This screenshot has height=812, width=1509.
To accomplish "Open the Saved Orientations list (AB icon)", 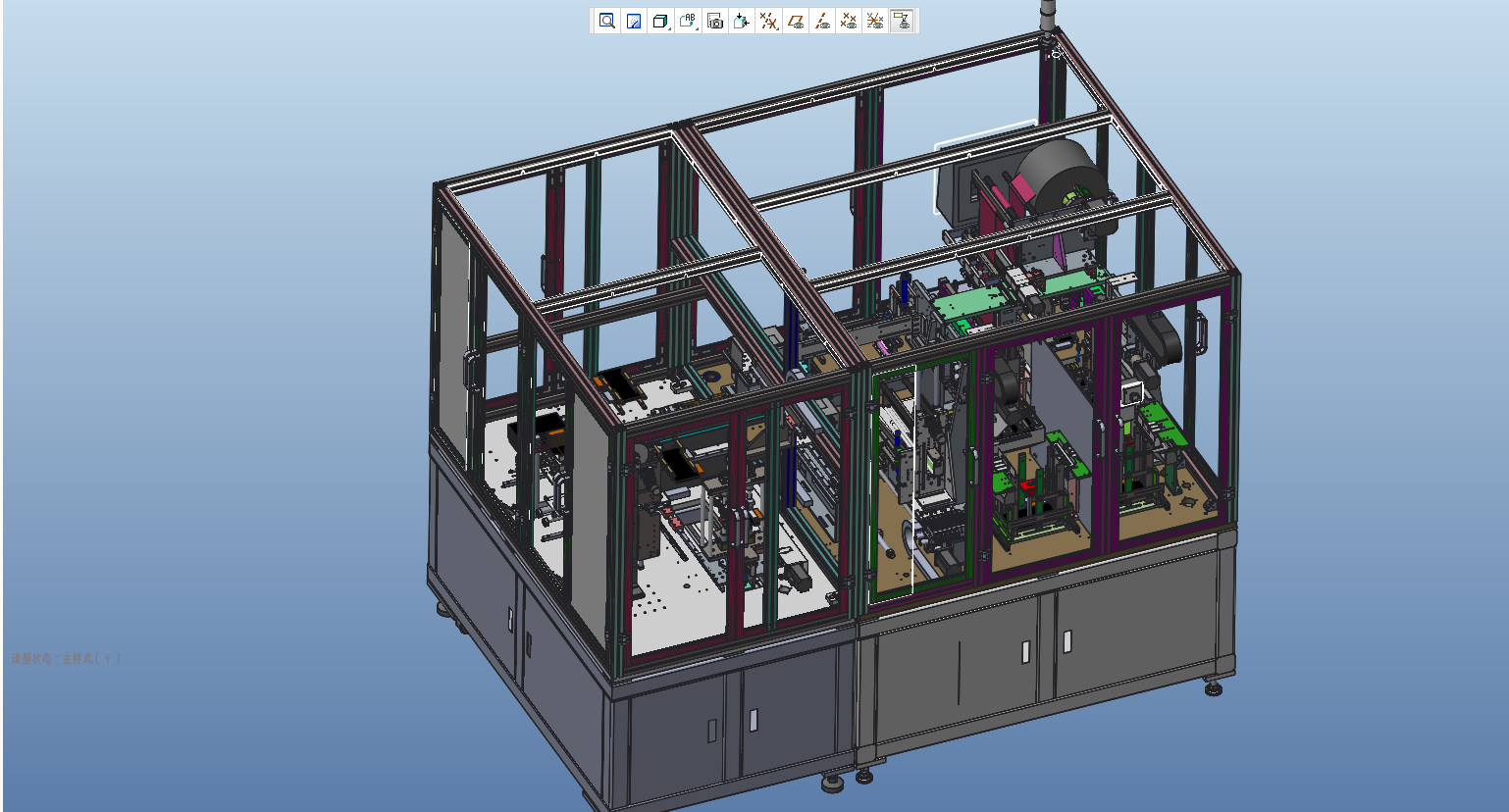I will click(x=688, y=21).
